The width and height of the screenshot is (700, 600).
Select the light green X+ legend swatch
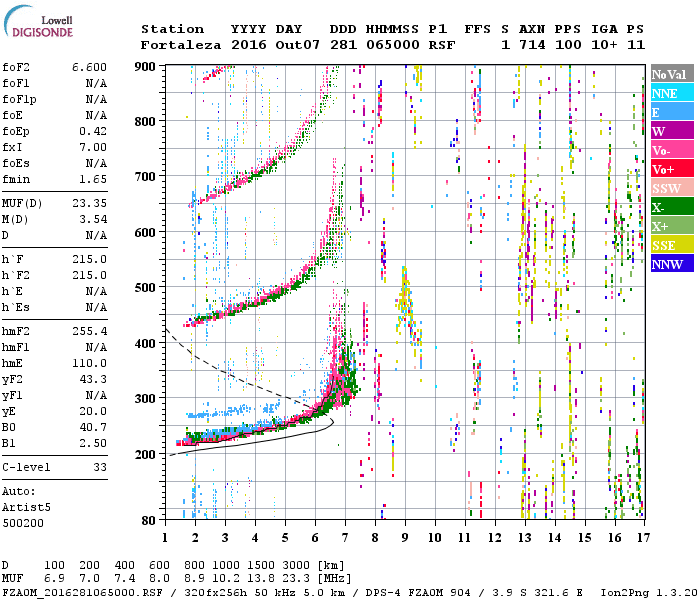coord(672,225)
